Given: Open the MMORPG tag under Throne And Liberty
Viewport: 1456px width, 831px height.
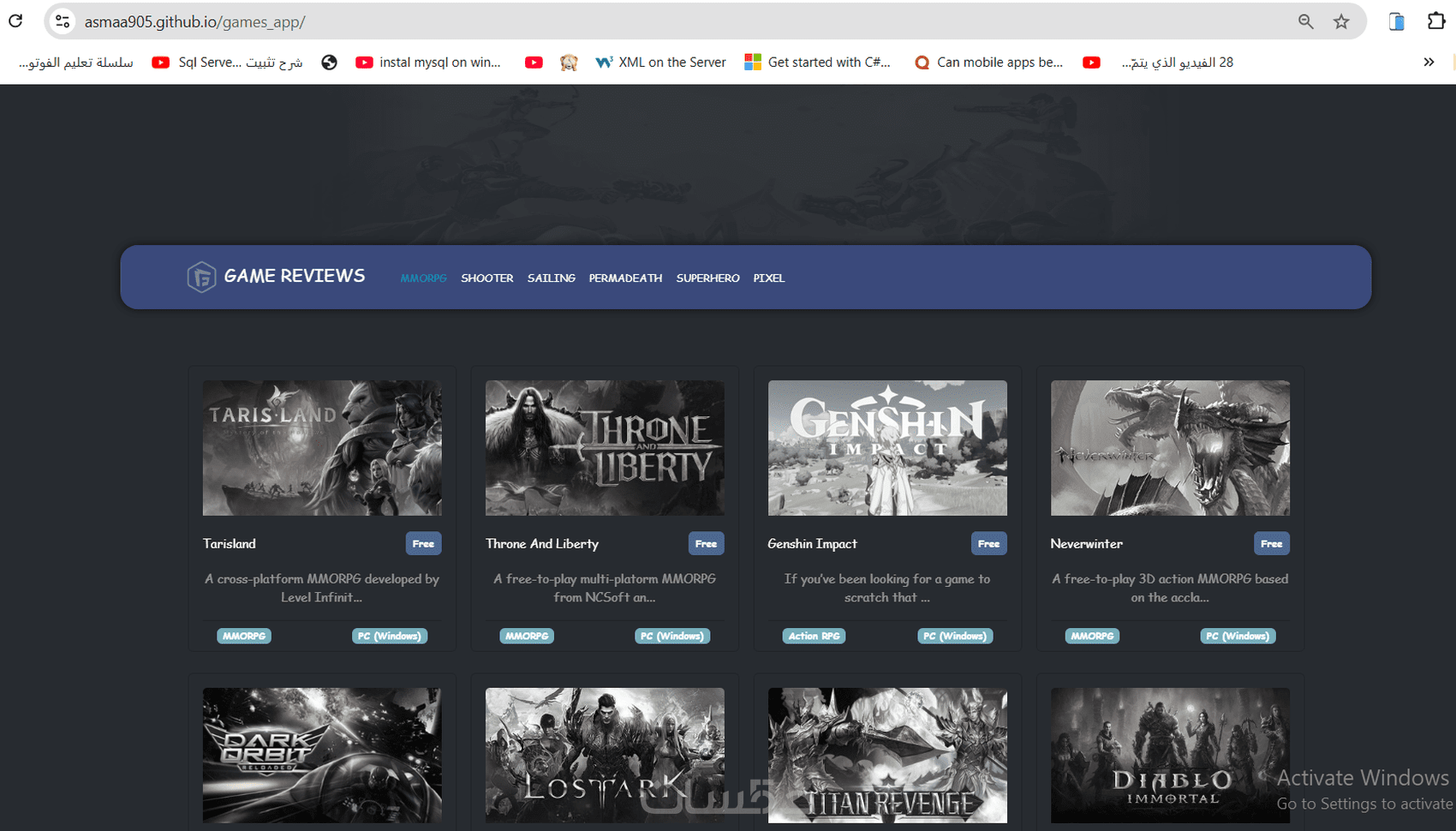Looking at the screenshot, I should 526,636.
